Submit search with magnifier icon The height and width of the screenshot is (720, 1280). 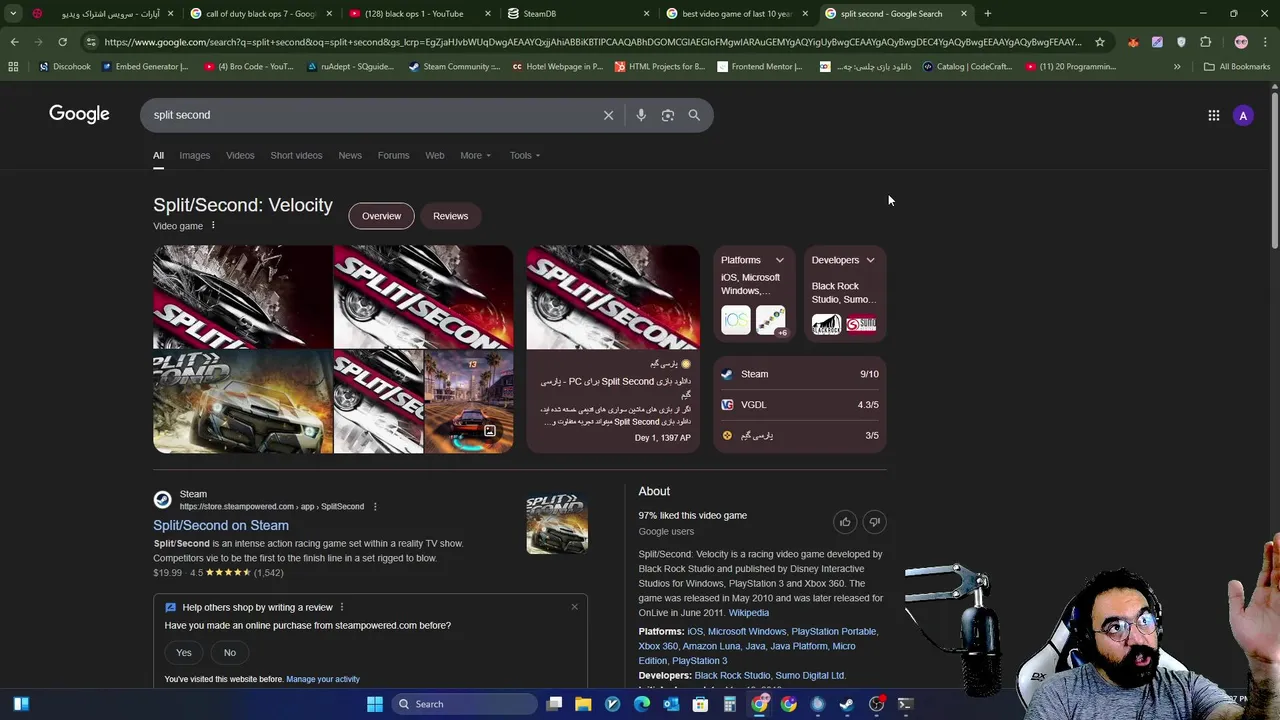point(694,115)
